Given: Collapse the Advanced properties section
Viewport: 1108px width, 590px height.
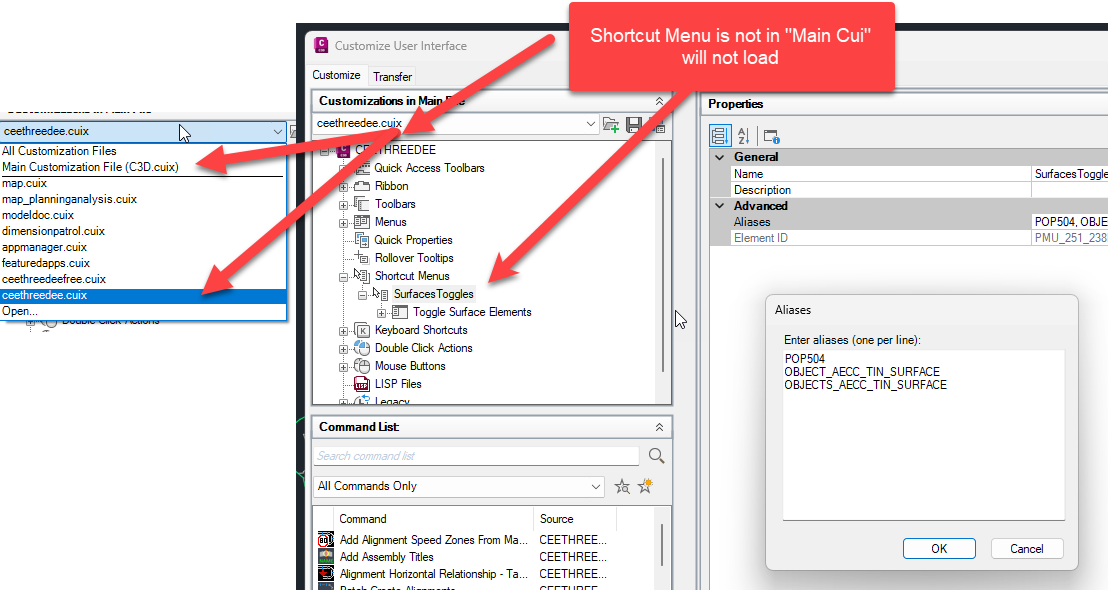Looking at the screenshot, I should (x=720, y=206).
